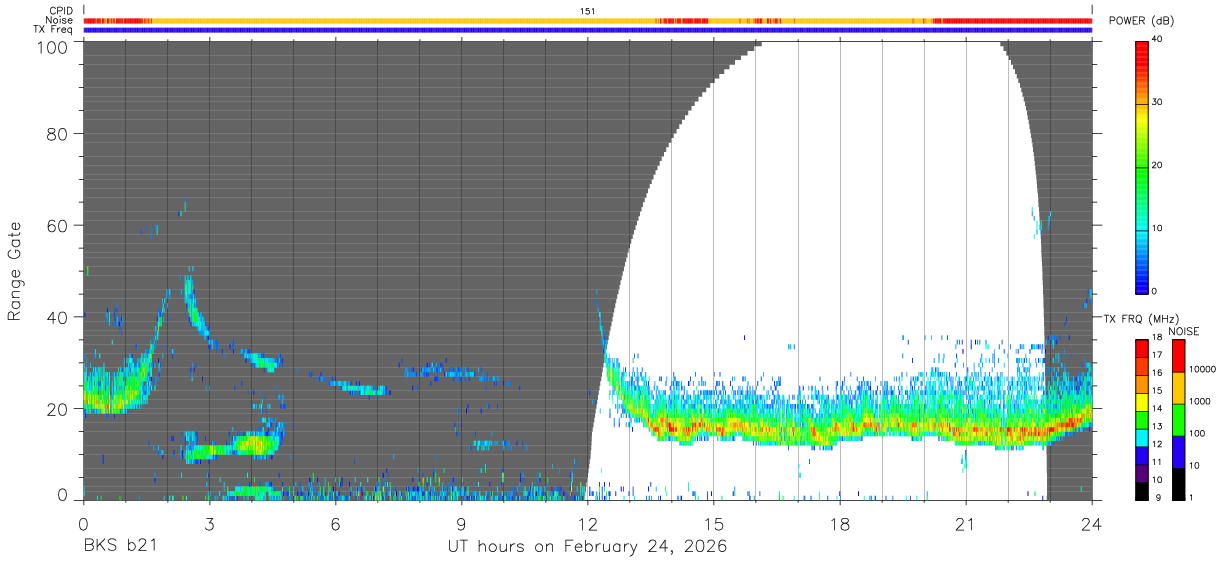Image resolution: width=1228 pixels, height=567 pixels.
Task: Click the '60' range gate axis label
Action: coord(58,226)
